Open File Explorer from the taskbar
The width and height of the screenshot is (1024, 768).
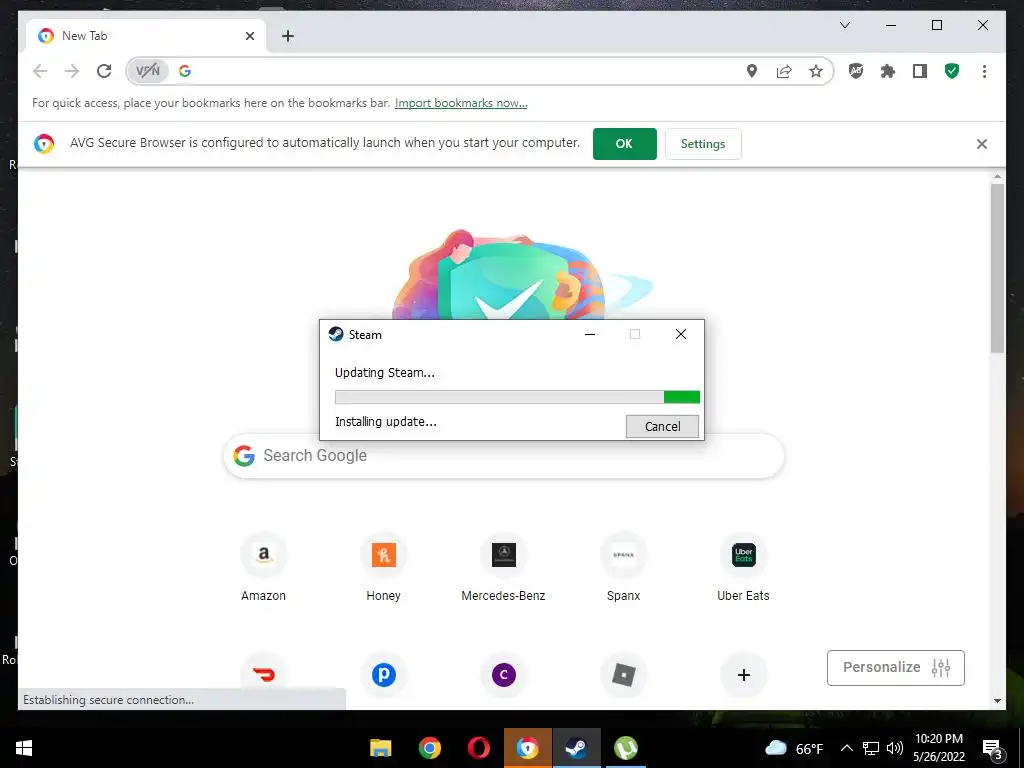(x=381, y=748)
